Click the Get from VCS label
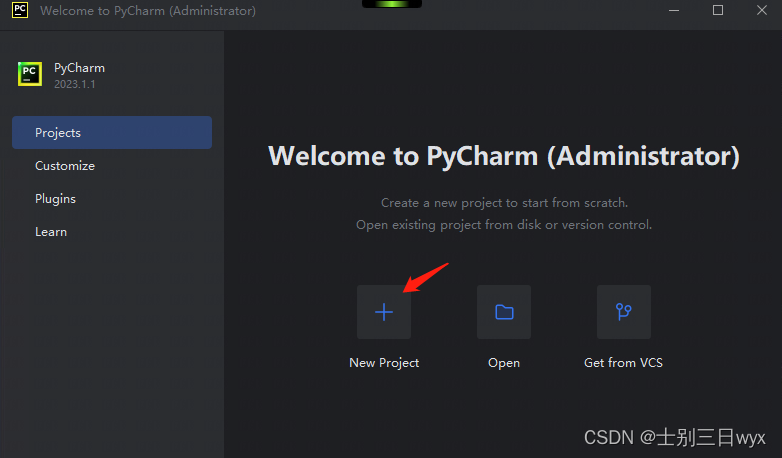The width and height of the screenshot is (782, 458). click(x=623, y=363)
